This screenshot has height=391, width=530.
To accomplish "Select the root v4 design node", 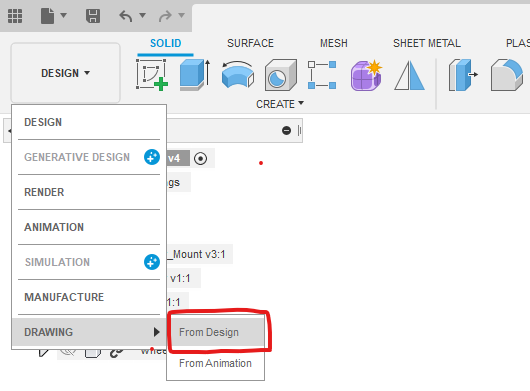I will tap(178, 158).
